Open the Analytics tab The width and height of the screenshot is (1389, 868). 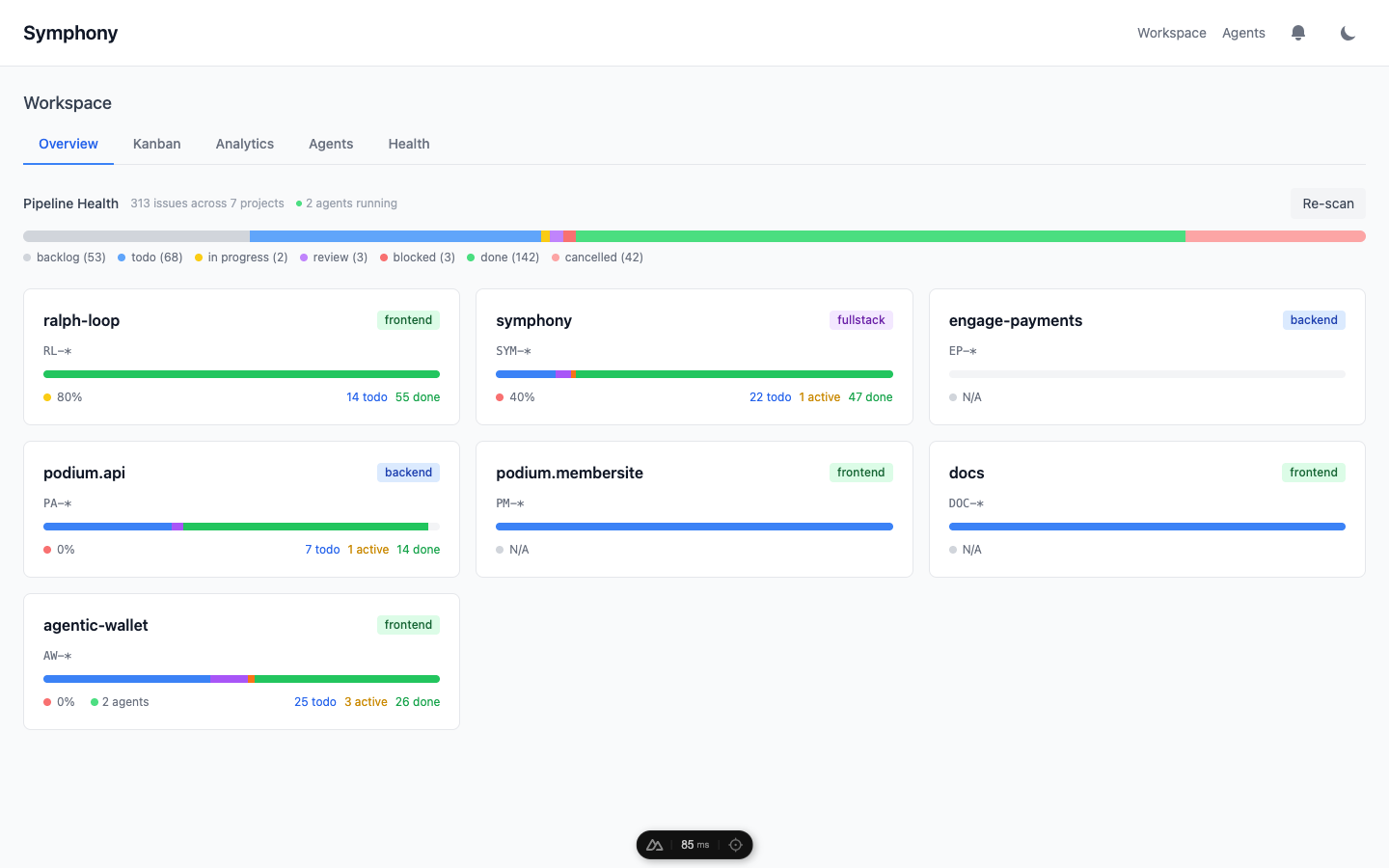tap(244, 144)
